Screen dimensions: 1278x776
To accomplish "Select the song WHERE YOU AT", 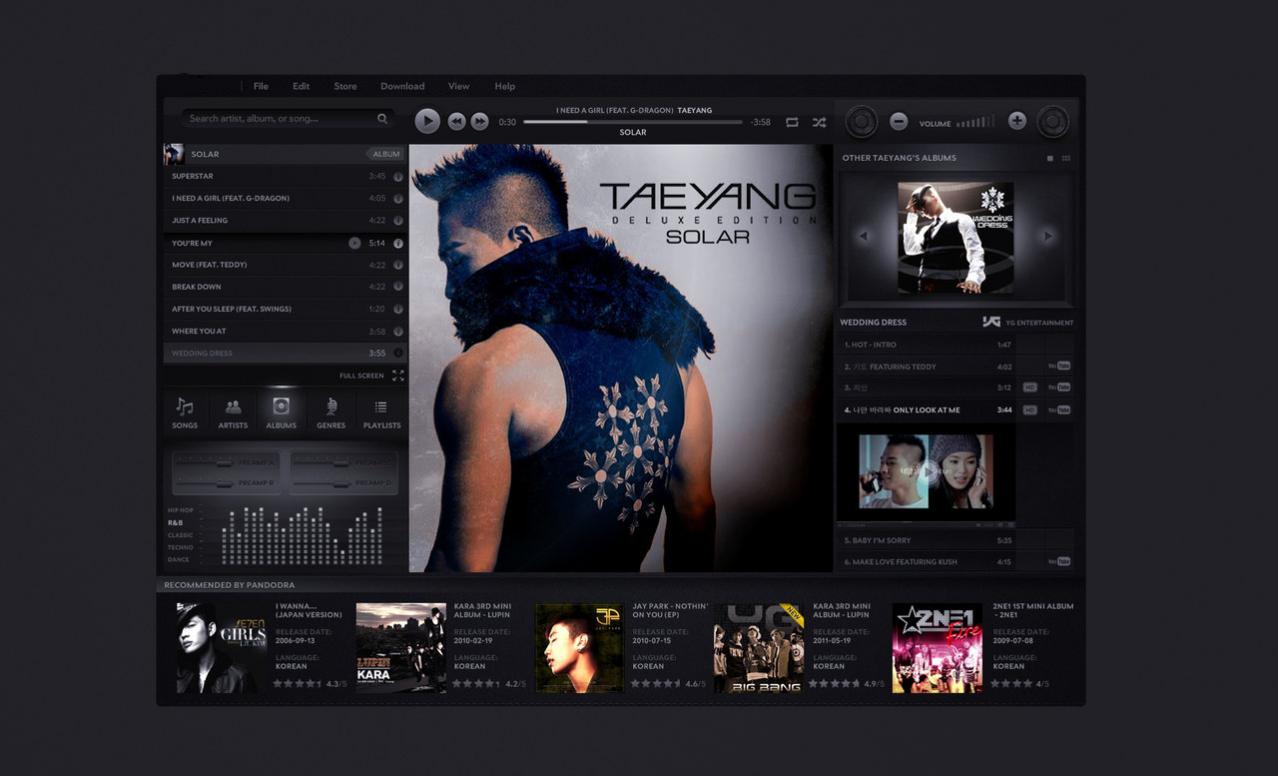I will pos(285,331).
